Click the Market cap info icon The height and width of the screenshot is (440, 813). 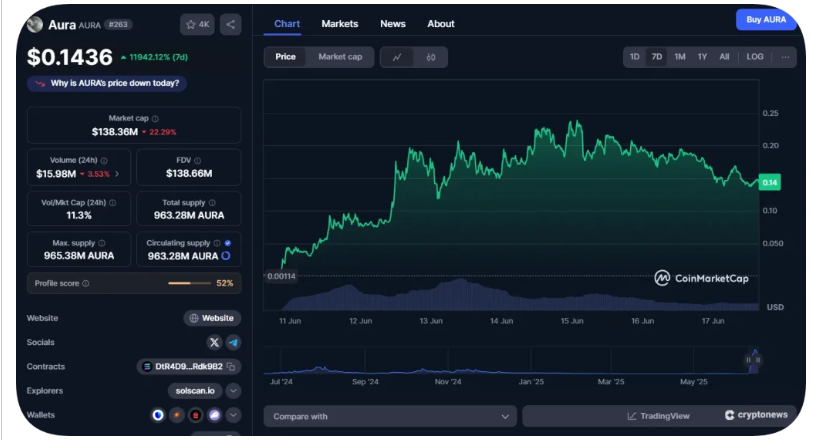pyautogui.click(x=154, y=118)
